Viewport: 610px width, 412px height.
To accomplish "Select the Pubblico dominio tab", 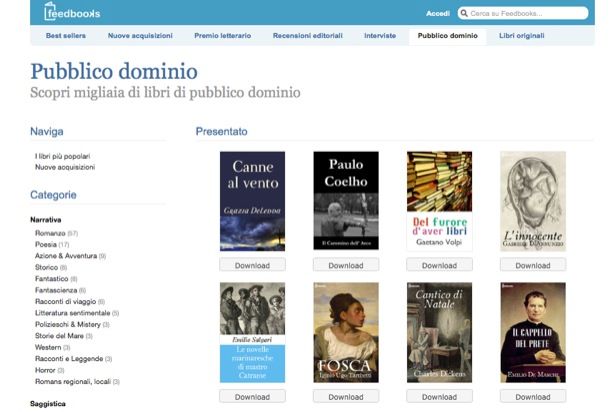I will click(x=448, y=35).
